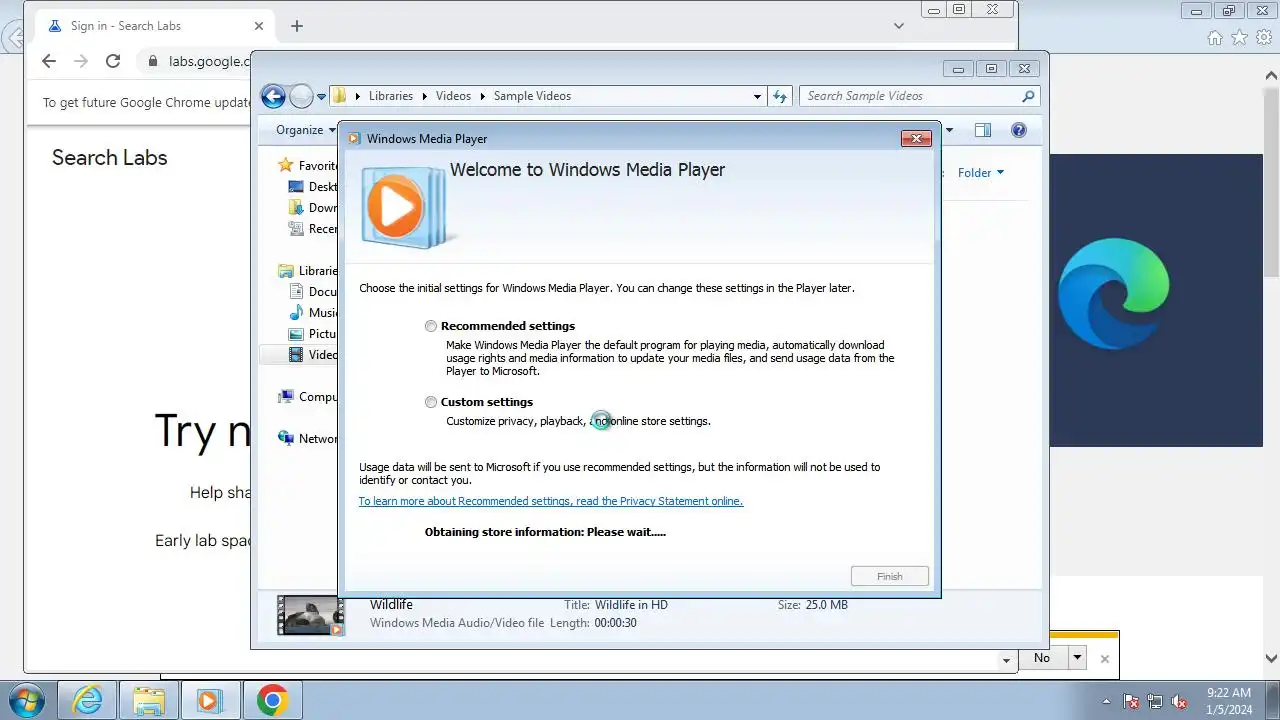Click Internet Explorer in the taskbar
This screenshot has height=720, width=1280.
coord(88,700)
